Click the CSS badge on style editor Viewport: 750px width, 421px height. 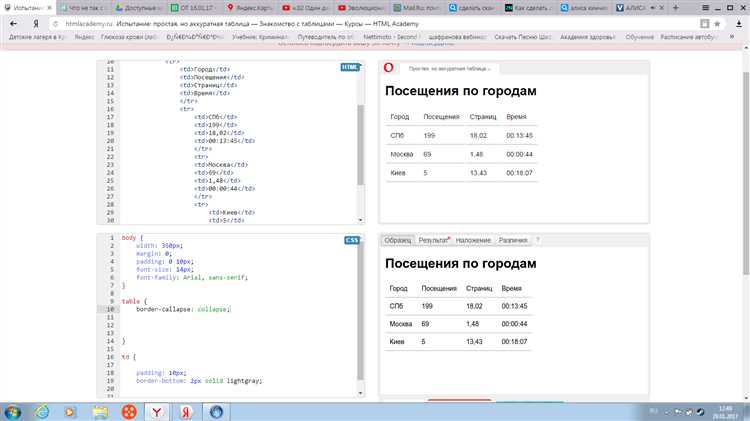pos(352,240)
